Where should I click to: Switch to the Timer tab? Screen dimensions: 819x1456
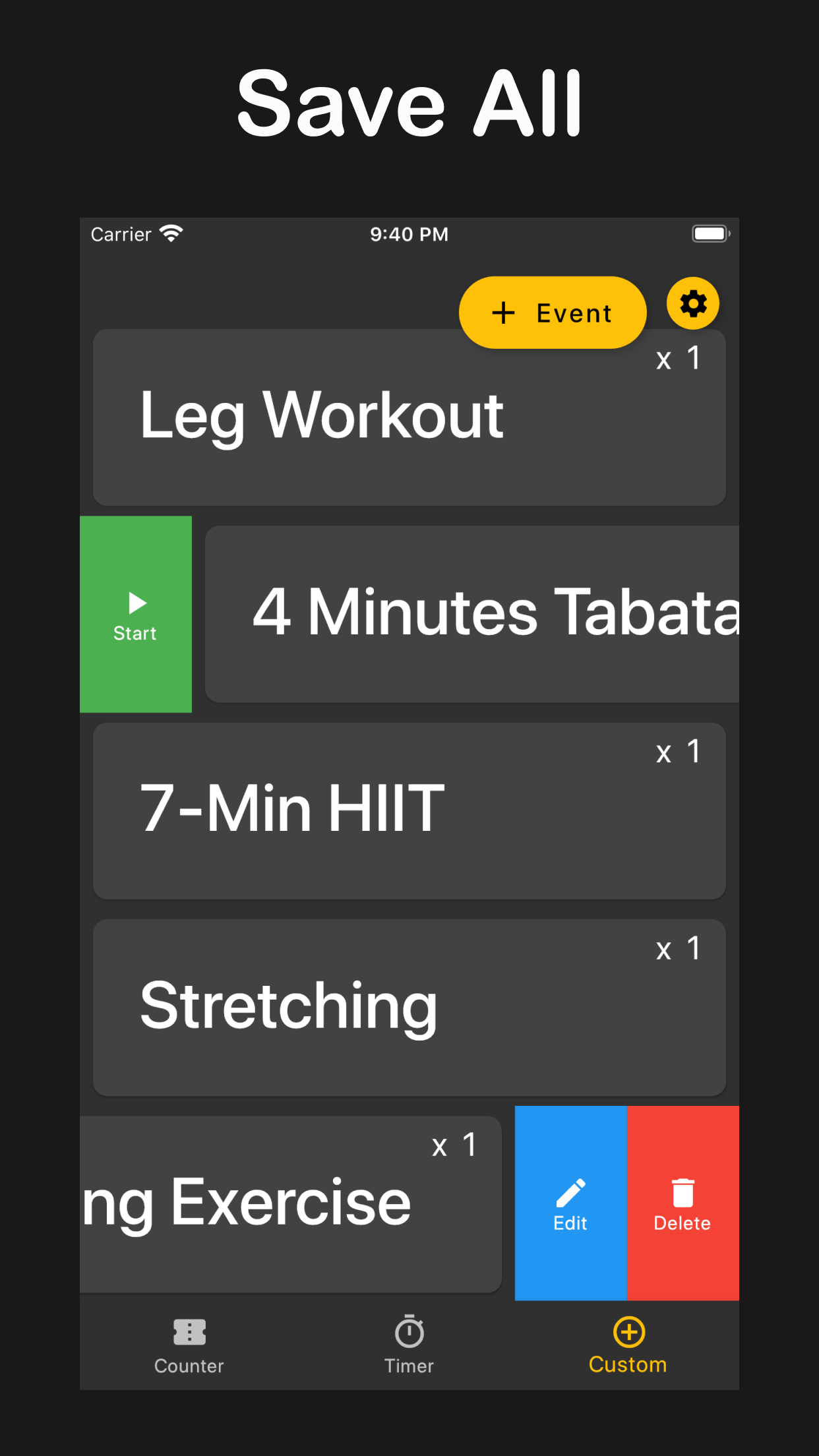click(x=409, y=1345)
